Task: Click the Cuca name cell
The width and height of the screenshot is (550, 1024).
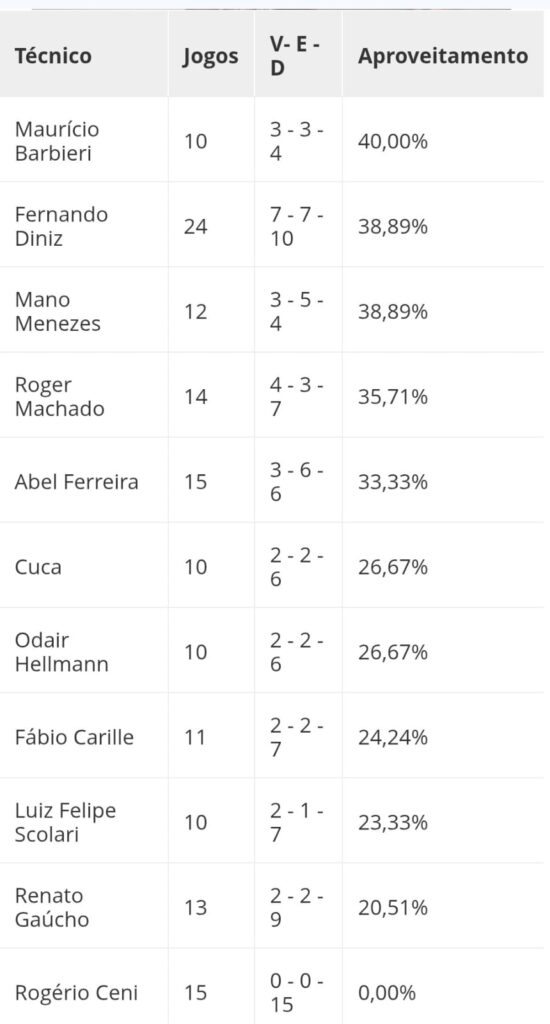Action: pyautogui.click(x=38, y=567)
